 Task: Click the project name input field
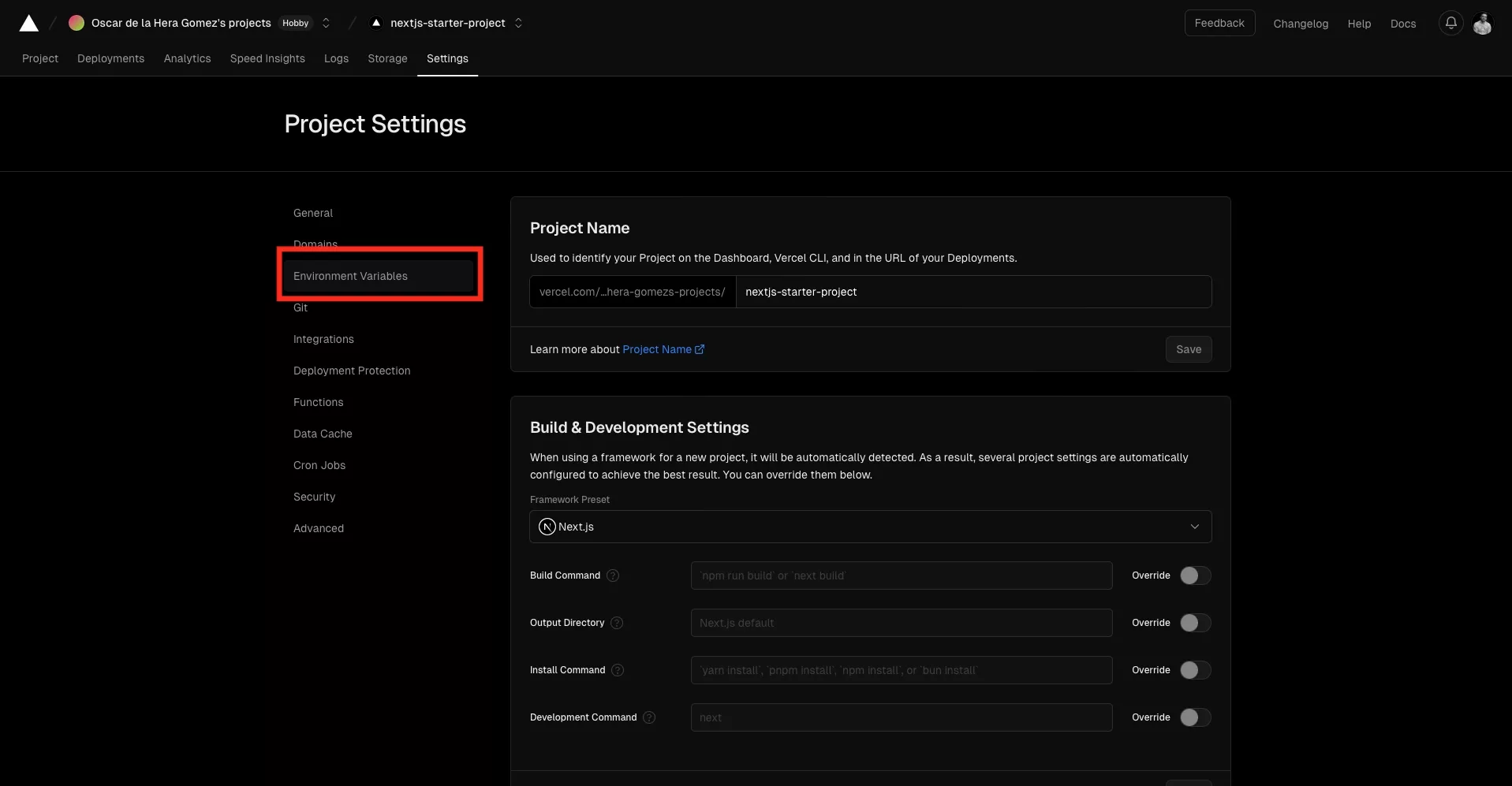973,292
